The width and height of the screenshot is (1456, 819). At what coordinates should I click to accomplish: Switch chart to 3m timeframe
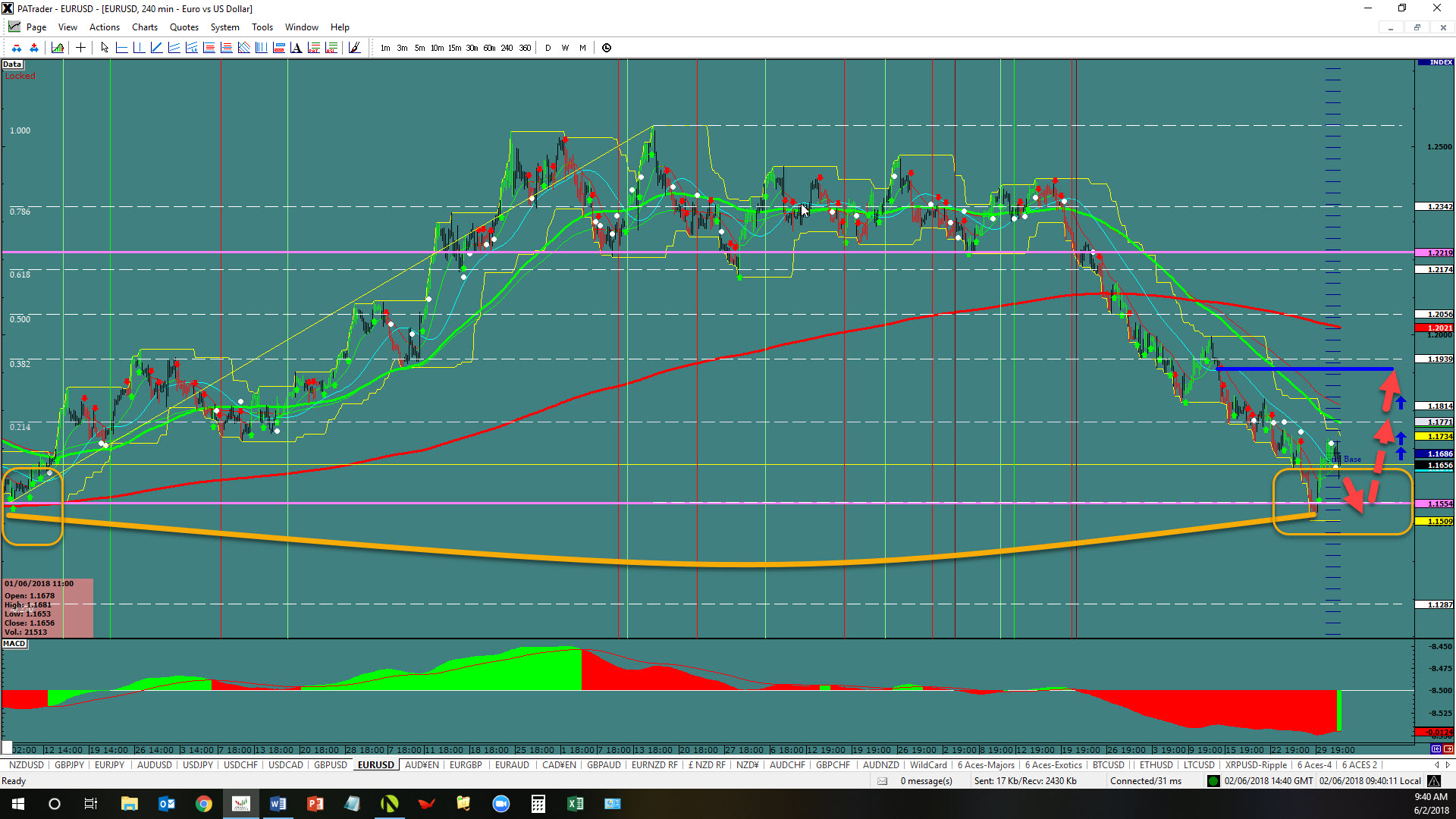402,48
